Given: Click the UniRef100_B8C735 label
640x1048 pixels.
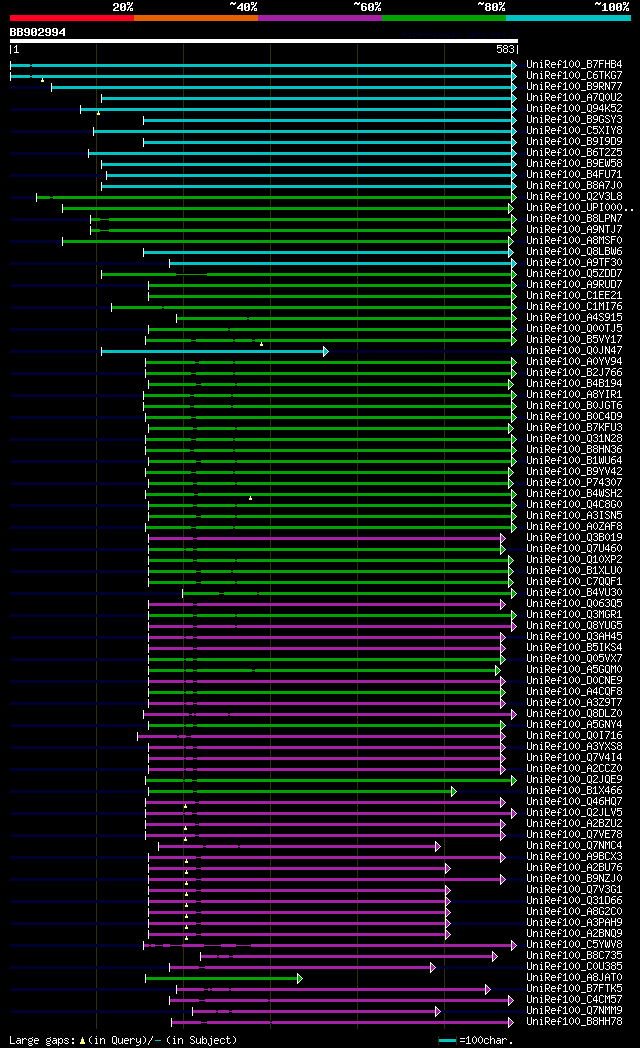Looking at the screenshot, I should click(574, 955).
